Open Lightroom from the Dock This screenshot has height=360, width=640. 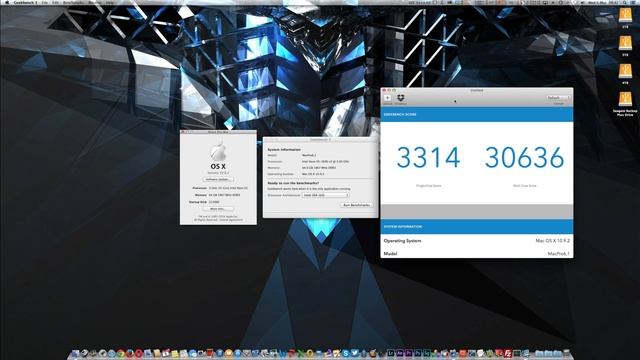[x=391, y=353]
